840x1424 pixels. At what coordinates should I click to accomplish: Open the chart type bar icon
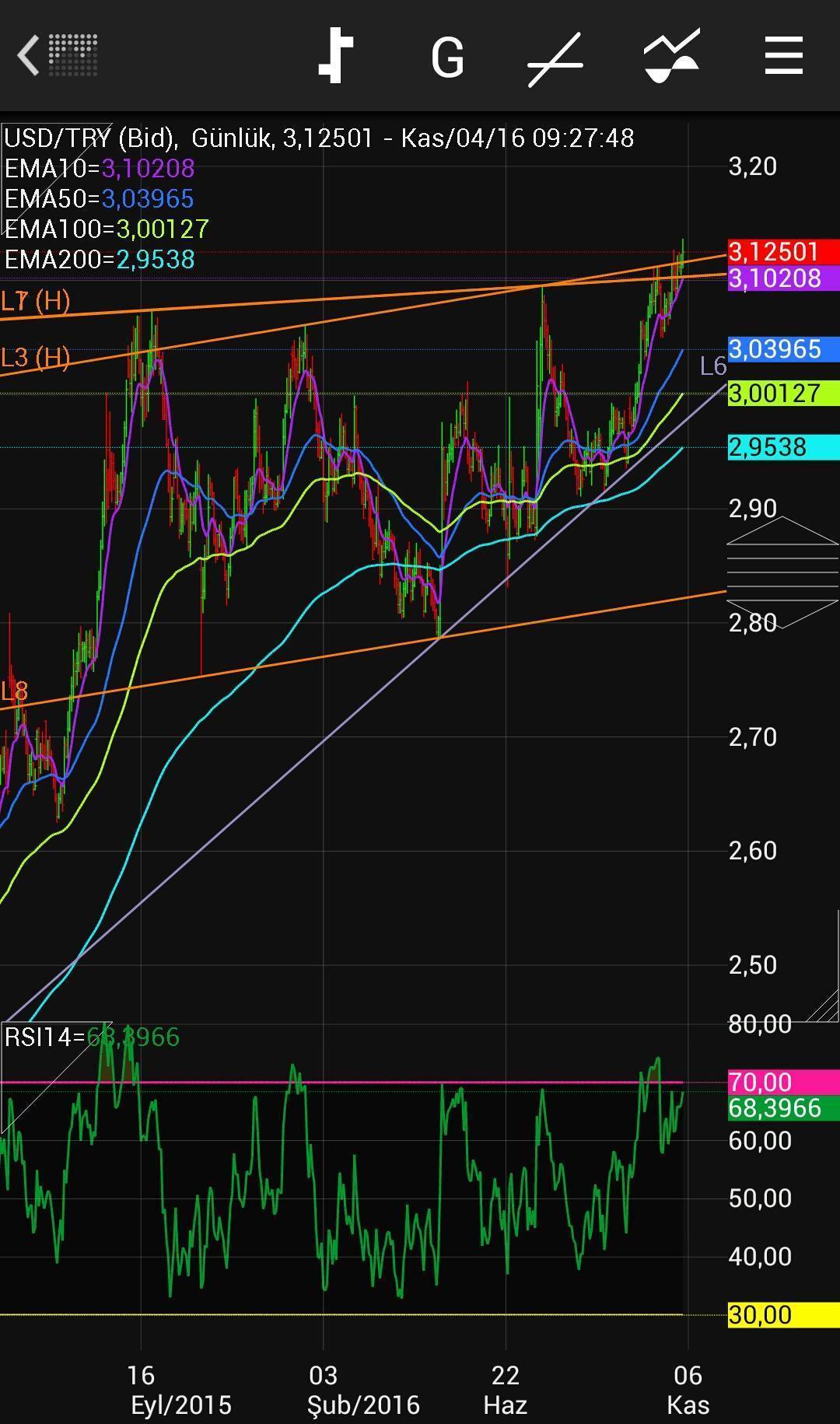(336, 56)
